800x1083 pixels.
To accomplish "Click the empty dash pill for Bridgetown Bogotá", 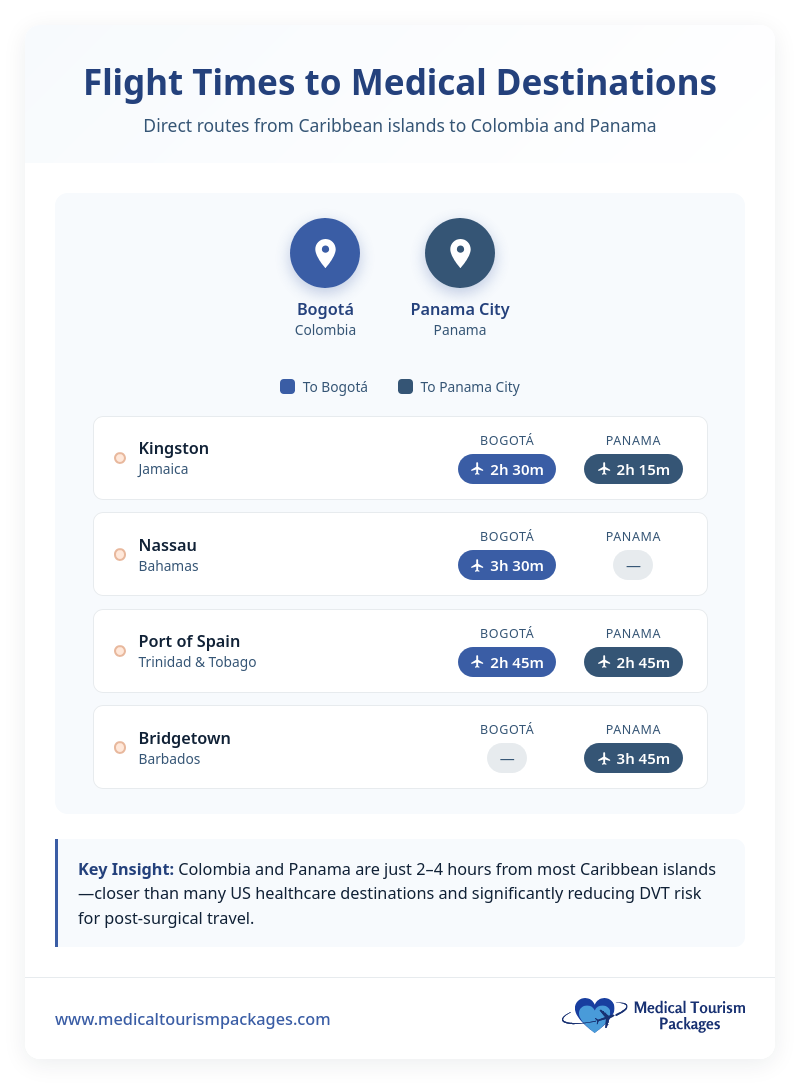I will (x=507, y=758).
